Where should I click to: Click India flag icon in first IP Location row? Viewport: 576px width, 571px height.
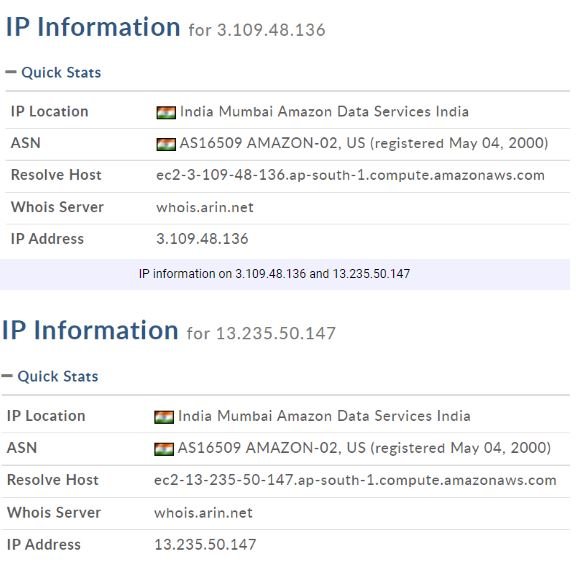click(x=166, y=112)
